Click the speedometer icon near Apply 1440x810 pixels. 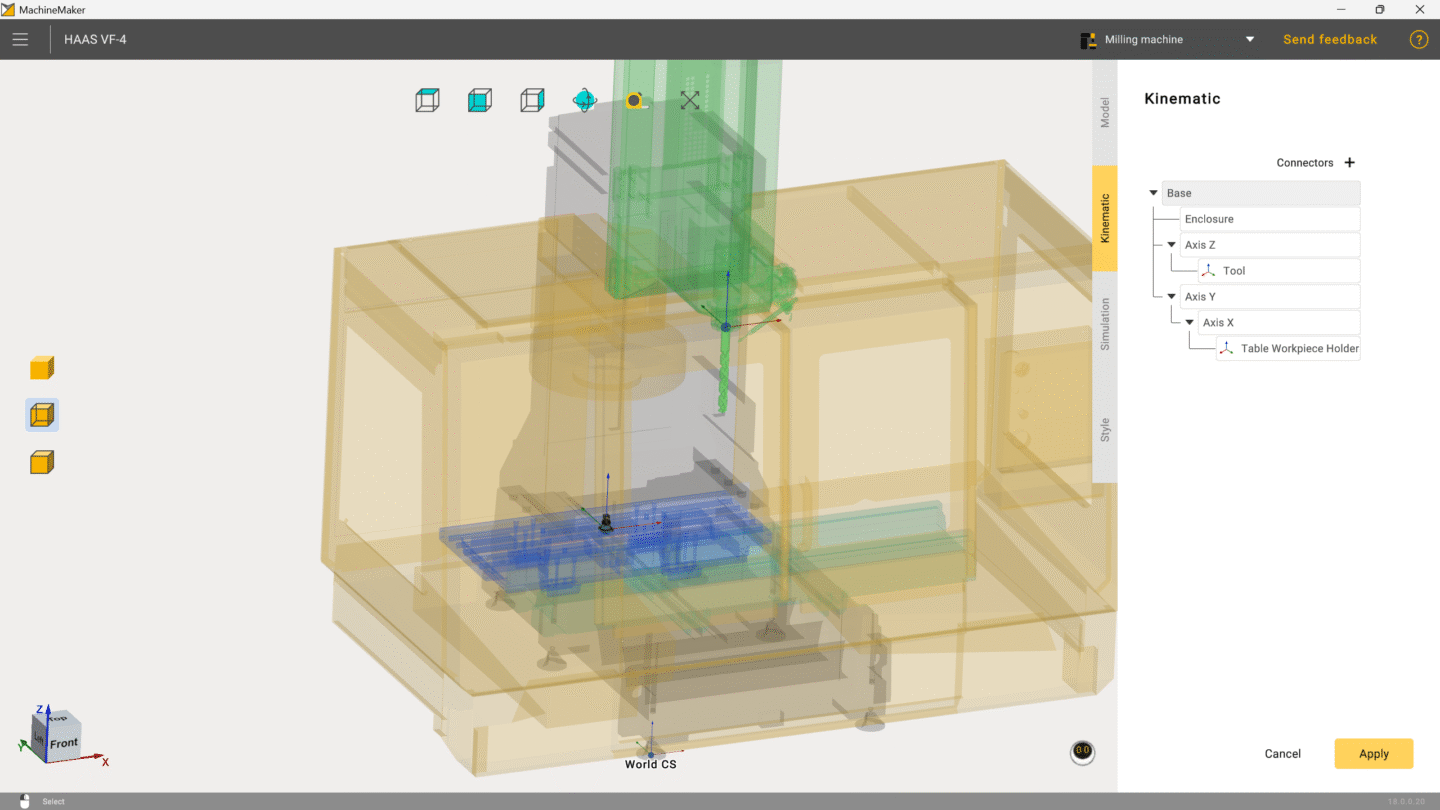[1082, 752]
